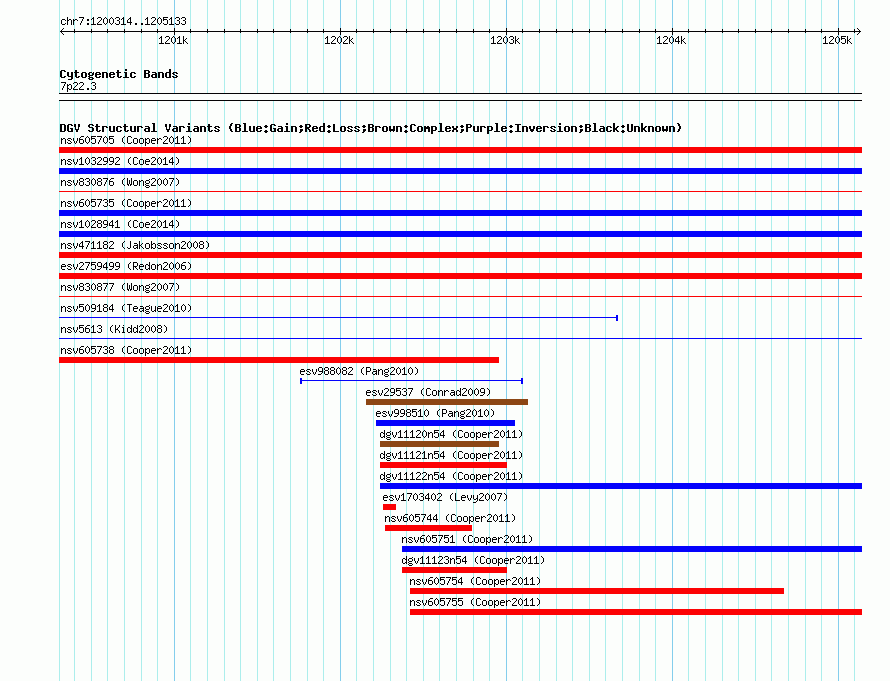Click the blue bar for nsv1028941
Image resolution: width=890 pixels, height=681 pixels.
[x=460, y=234]
